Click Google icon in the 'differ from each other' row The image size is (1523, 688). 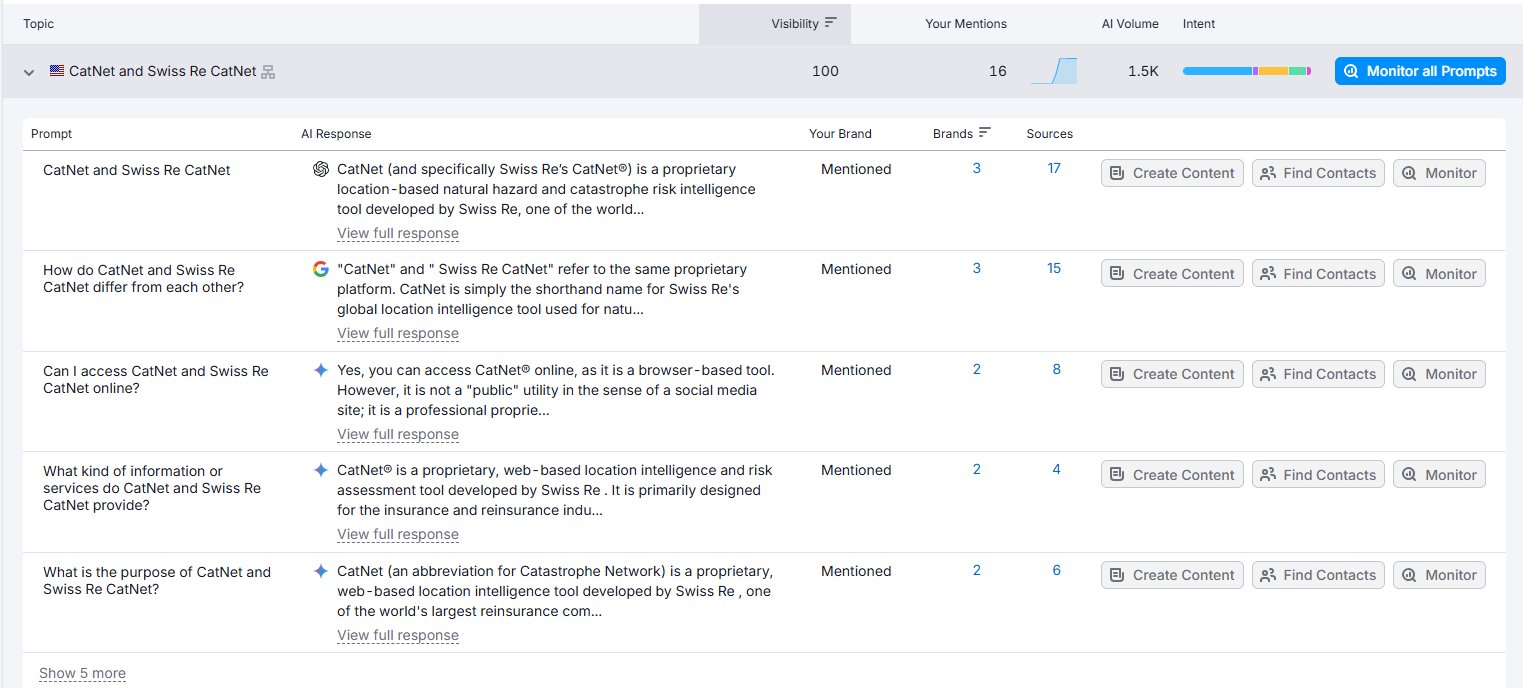click(x=321, y=269)
